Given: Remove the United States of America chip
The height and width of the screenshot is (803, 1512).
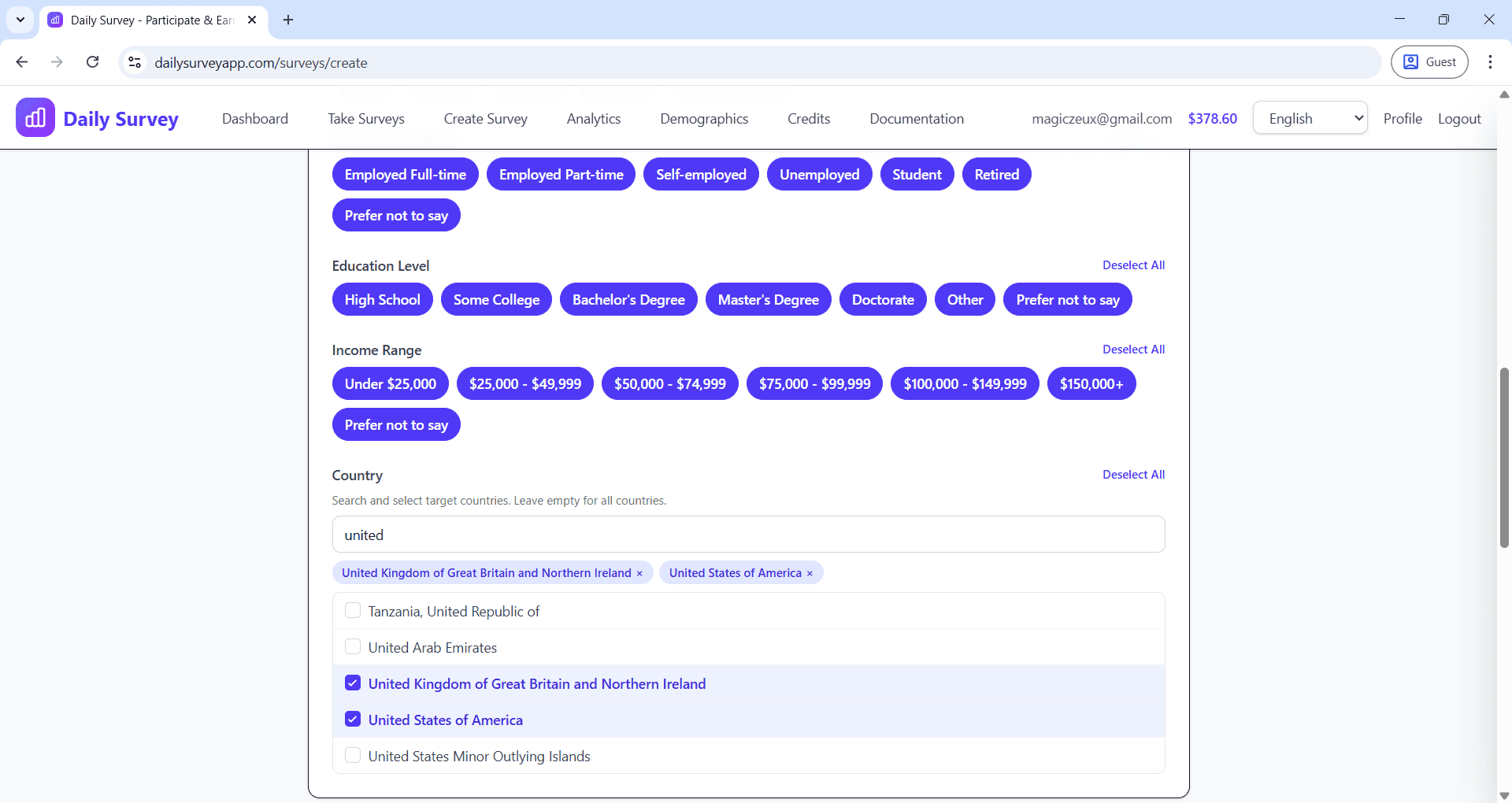Looking at the screenshot, I should click(x=810, y=573).
